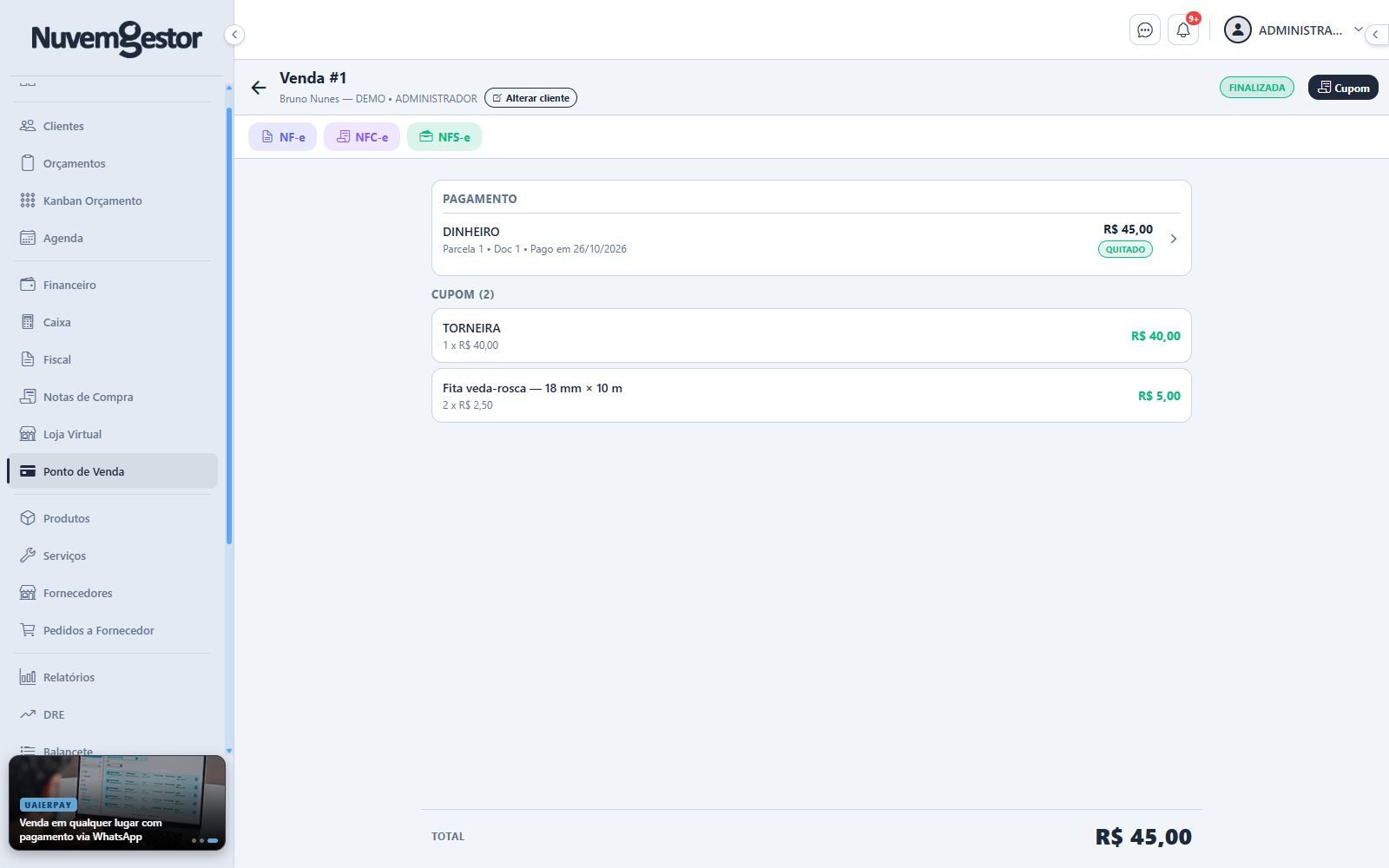
Task: Click the Clientes people icon in sidebar
Action: pyautogui.click(x=28, y=126)
